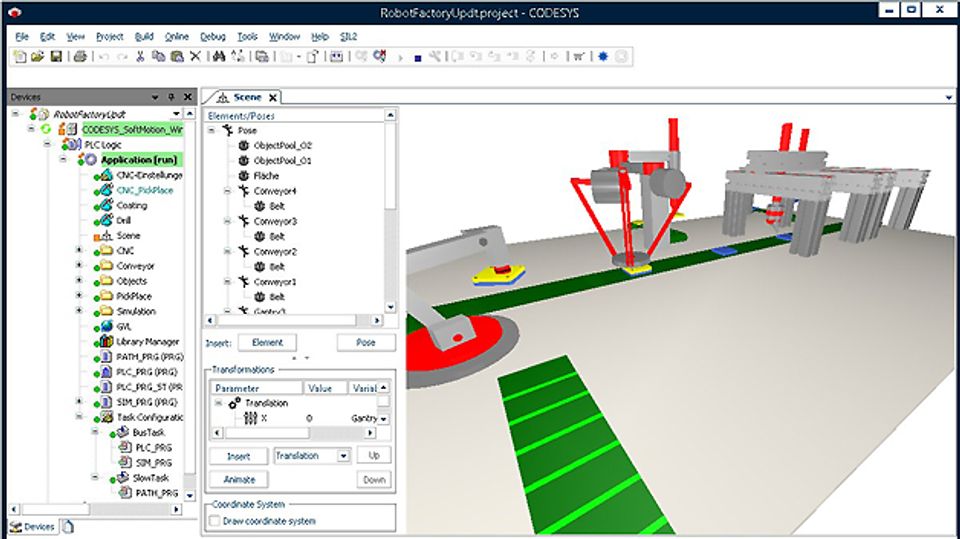Collapse the Conveyor3 node
The width and height of the screenshot is (960, 539).
pos(228,220)
